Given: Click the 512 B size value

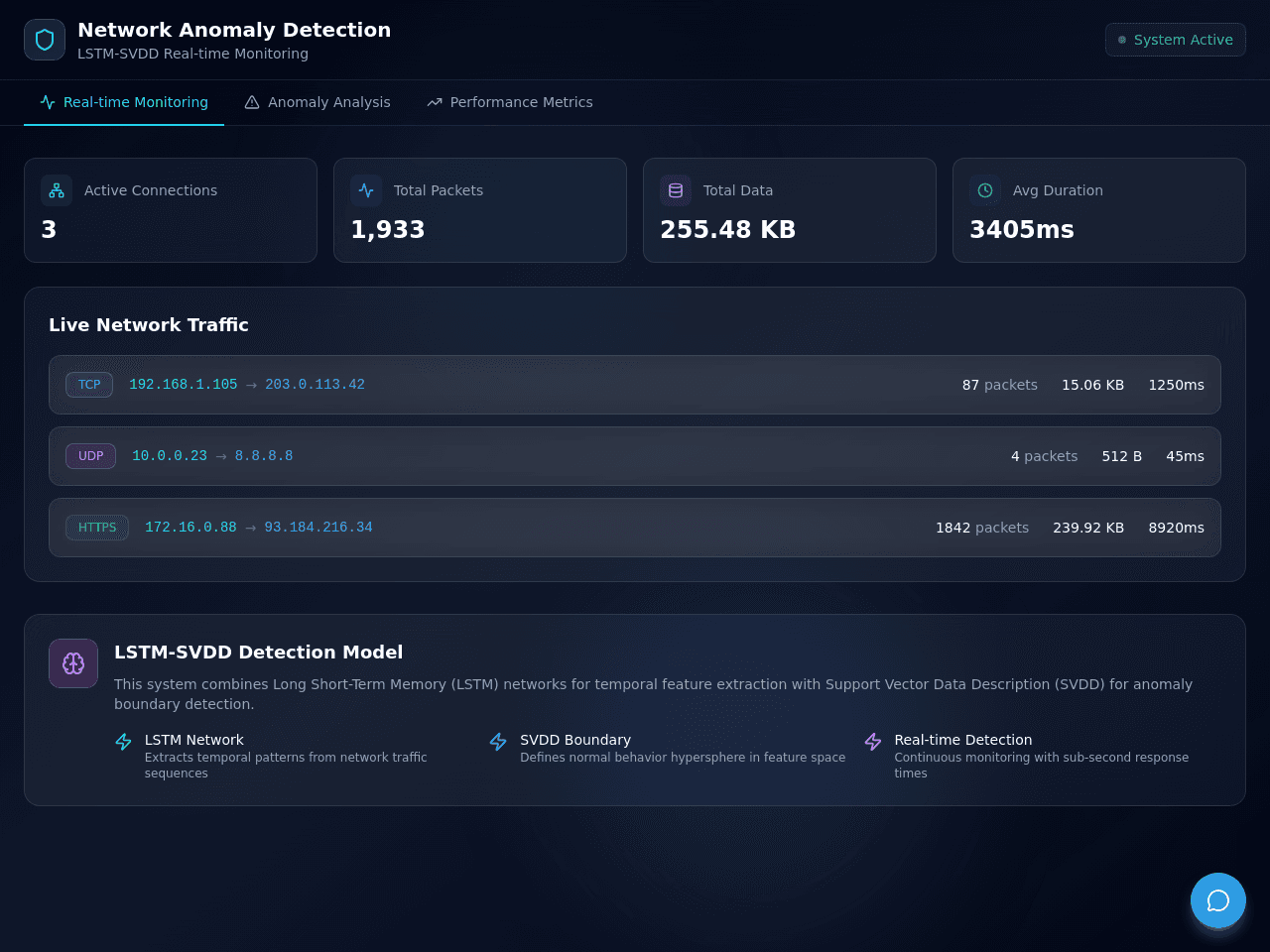Looking at the screenshot, I should coord(1122,456).
